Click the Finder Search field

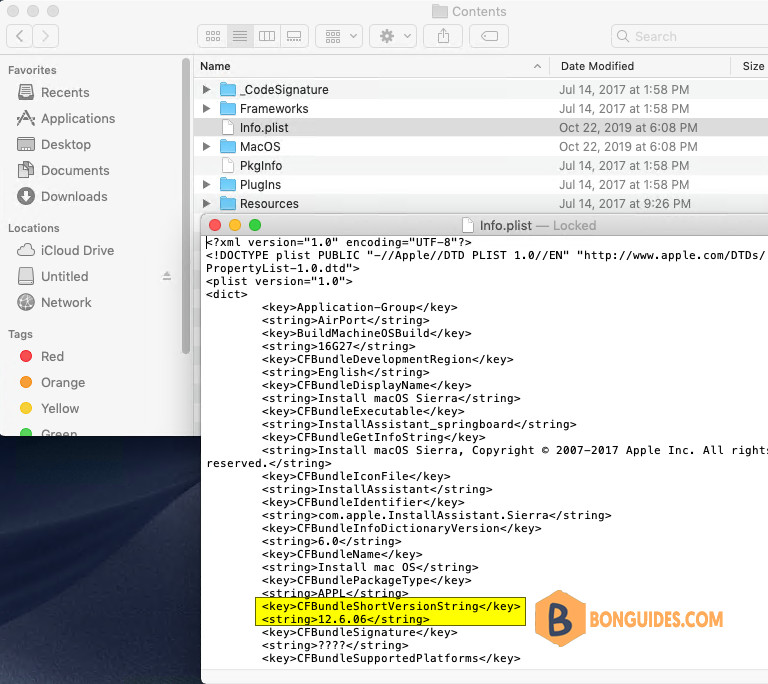(690, 36)
